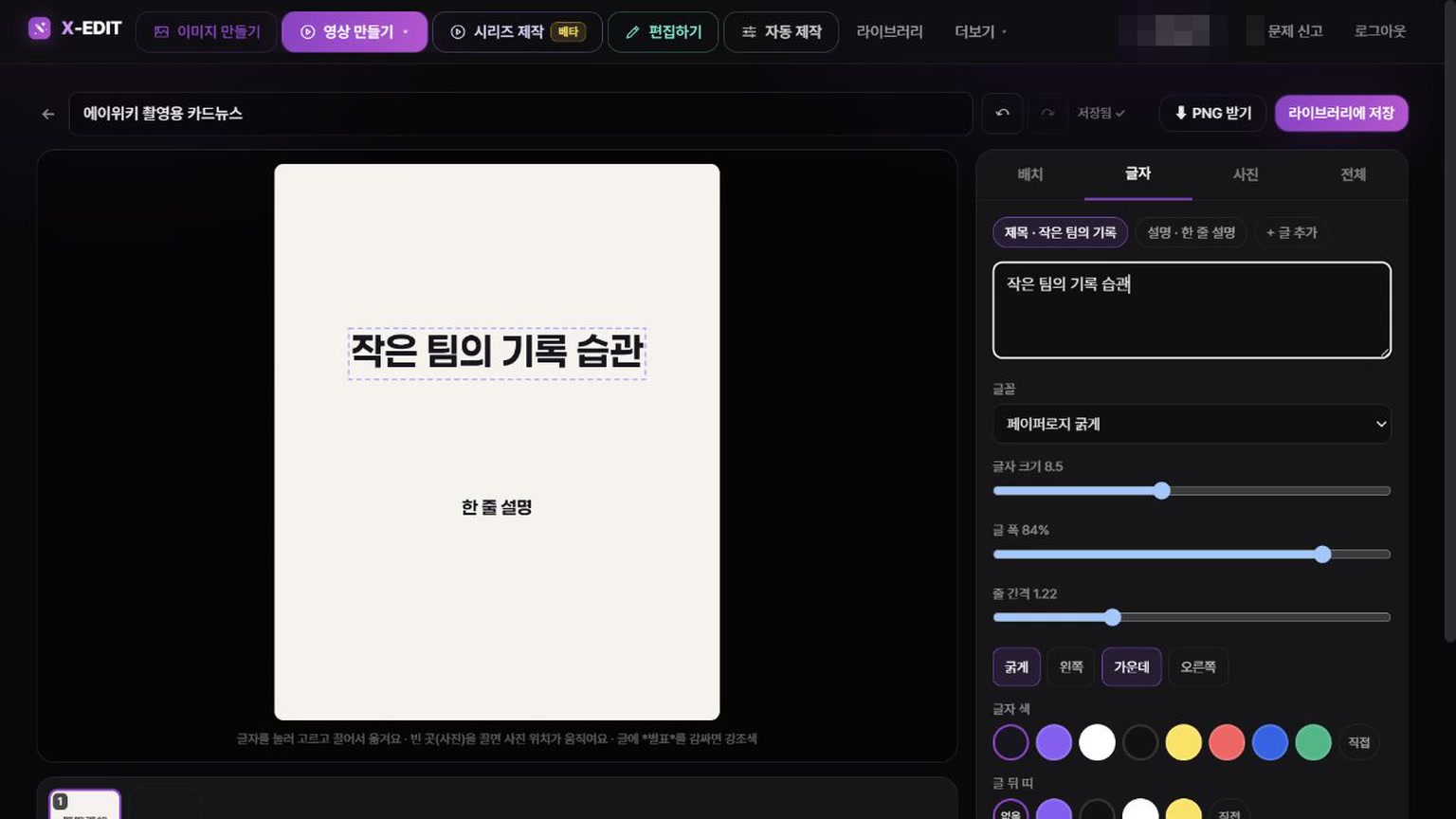The image size is (1456, 819).
Task: Click the 글 폭 width slider
Action: pos(1192,555)
